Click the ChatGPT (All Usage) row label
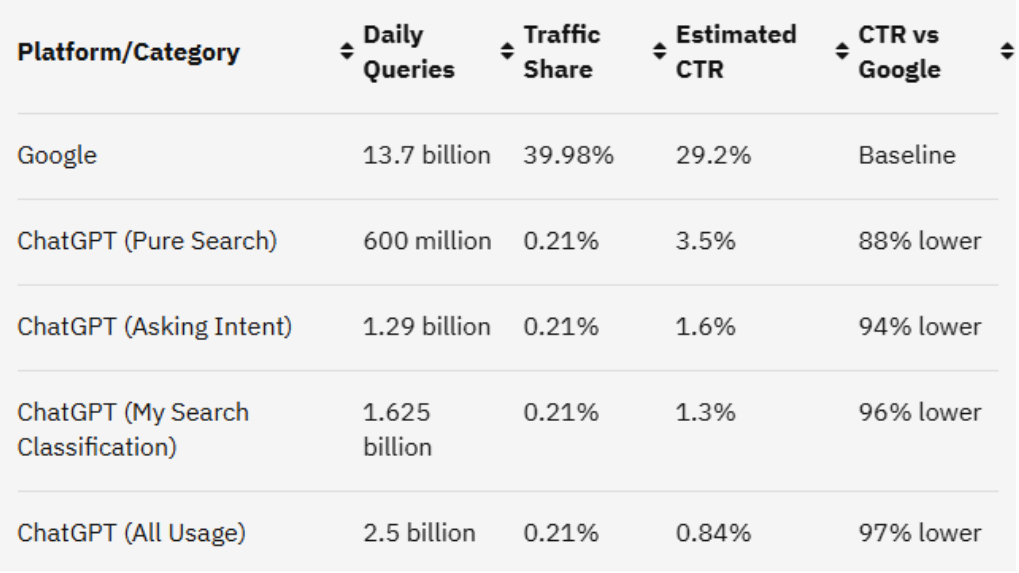This screenshot has width=1019, height=573. click(x=131, y=533)
